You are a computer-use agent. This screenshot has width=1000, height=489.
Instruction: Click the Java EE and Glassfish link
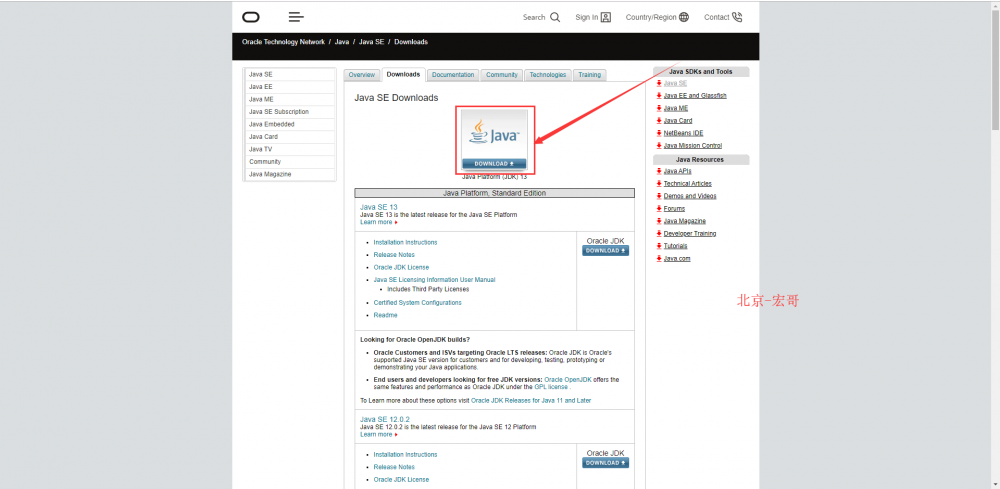point(695,96)
